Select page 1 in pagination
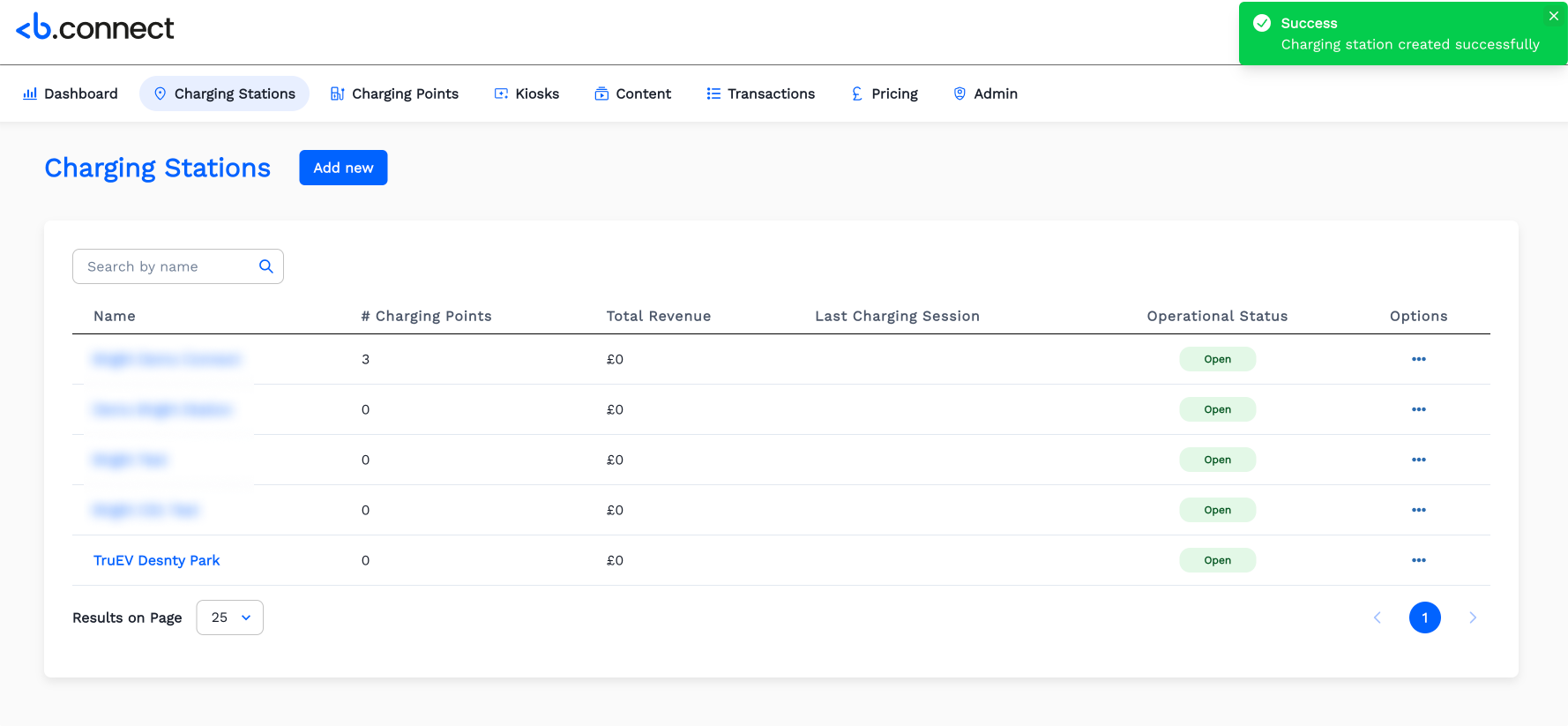This screenshot has height=726, width=1568. coord(1424,617)
